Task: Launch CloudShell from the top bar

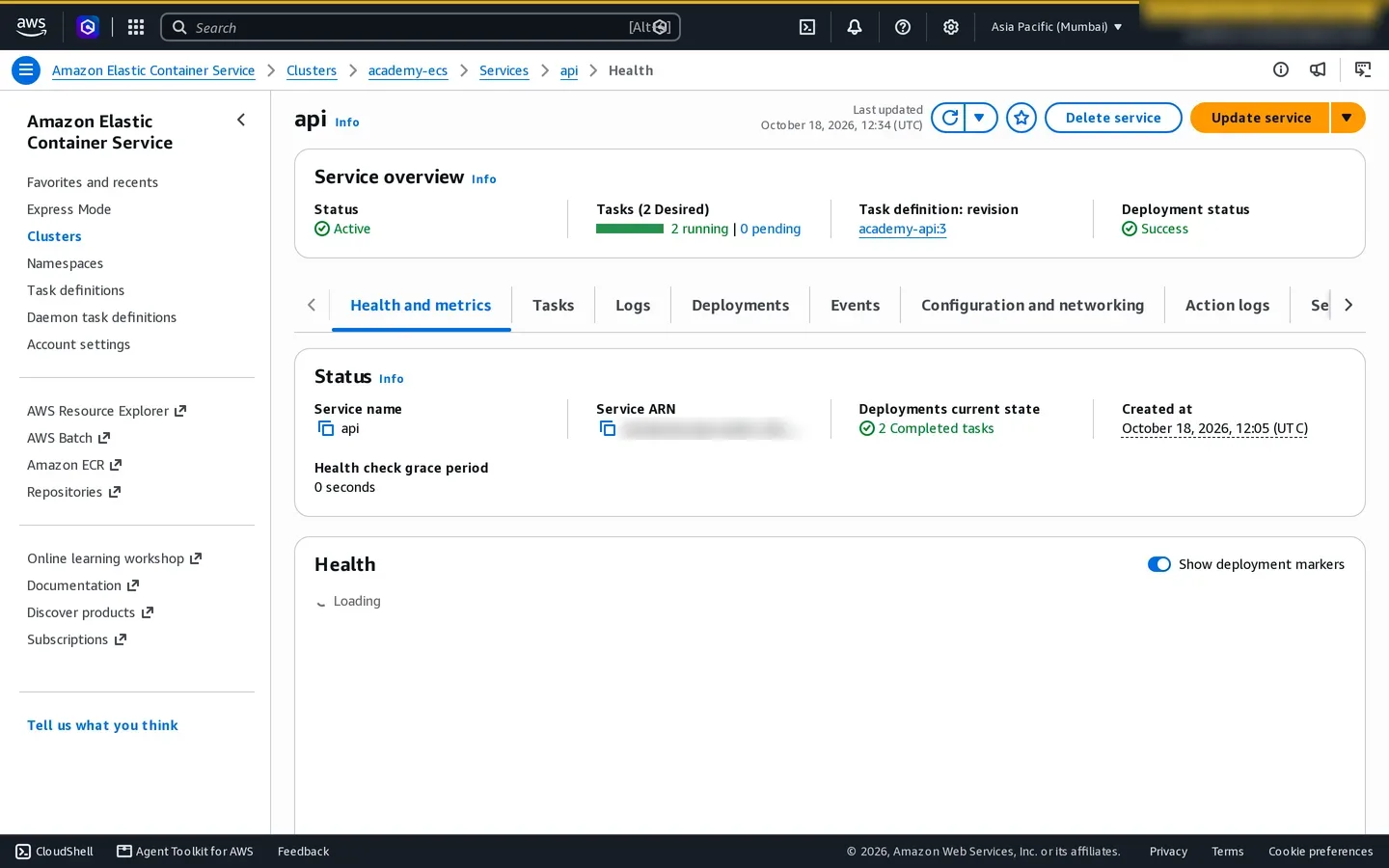Action: [x=807, y=27]
